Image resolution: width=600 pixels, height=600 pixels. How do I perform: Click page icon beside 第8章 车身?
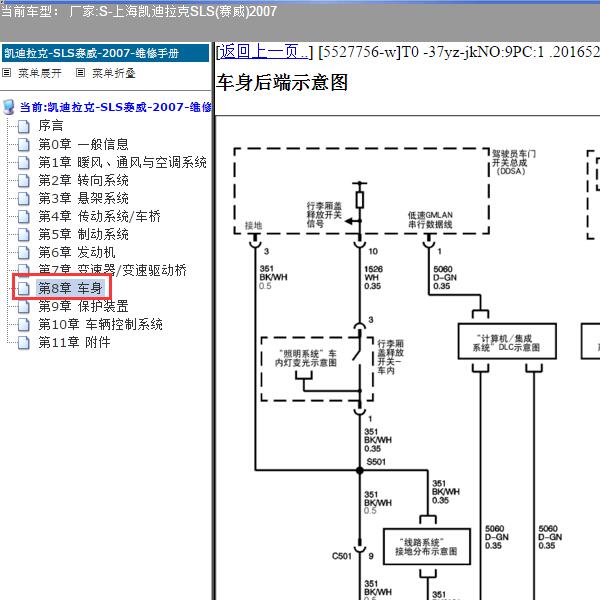[24, 288]
